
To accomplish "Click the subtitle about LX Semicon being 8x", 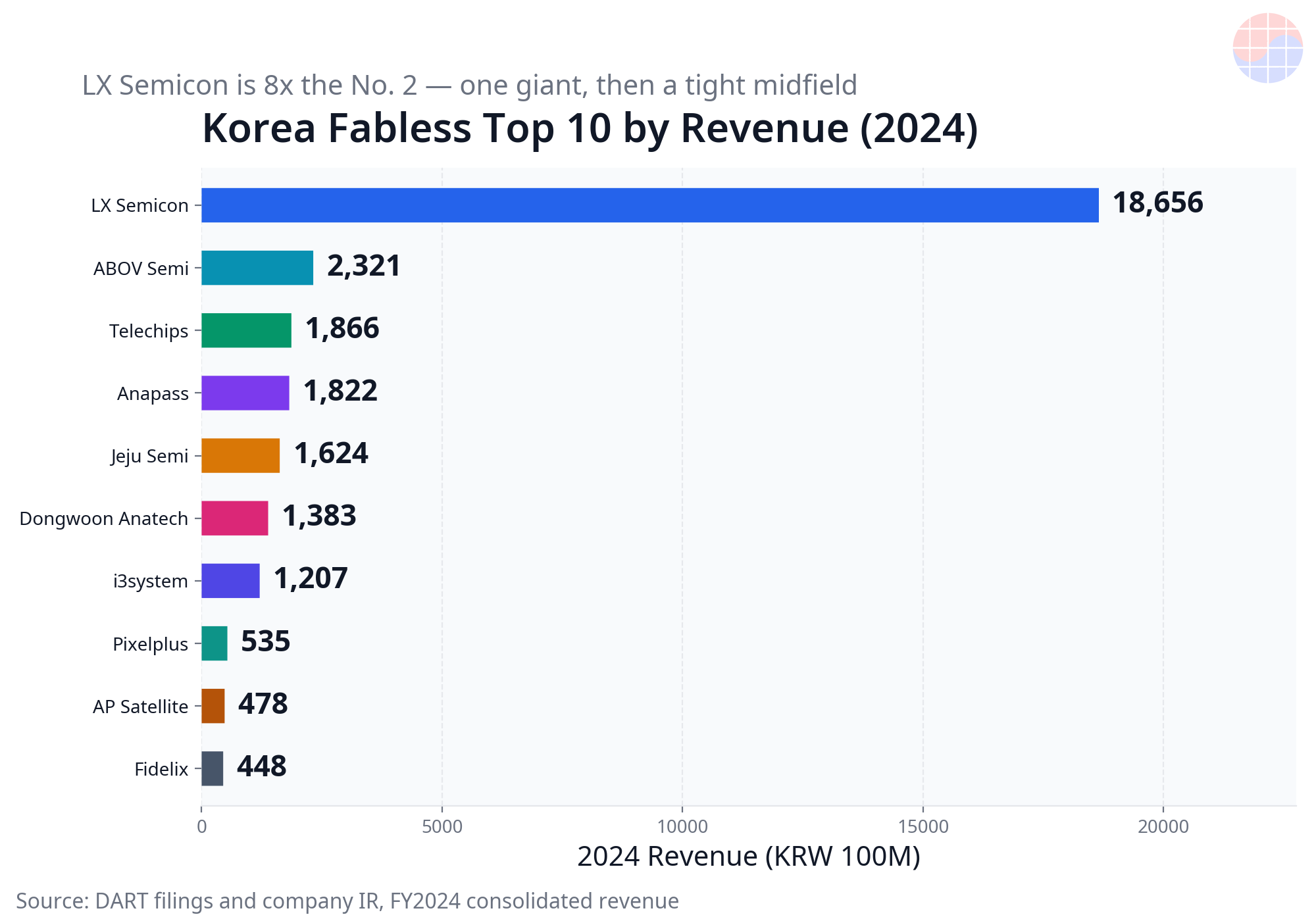I will pyautogui.click(x=469, y=86).
